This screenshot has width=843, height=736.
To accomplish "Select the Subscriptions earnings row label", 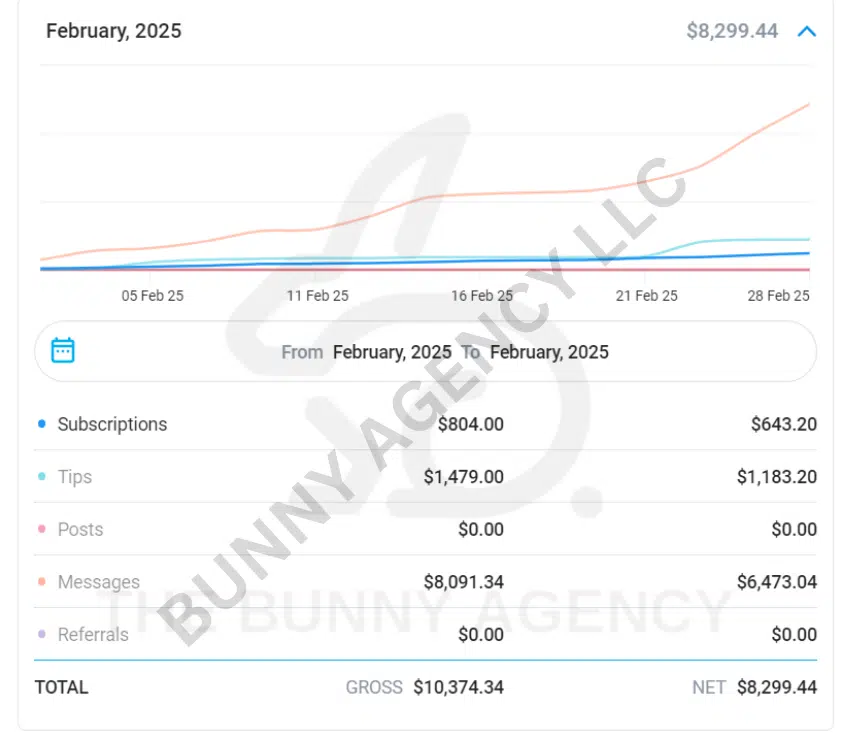I will point(112,424).
